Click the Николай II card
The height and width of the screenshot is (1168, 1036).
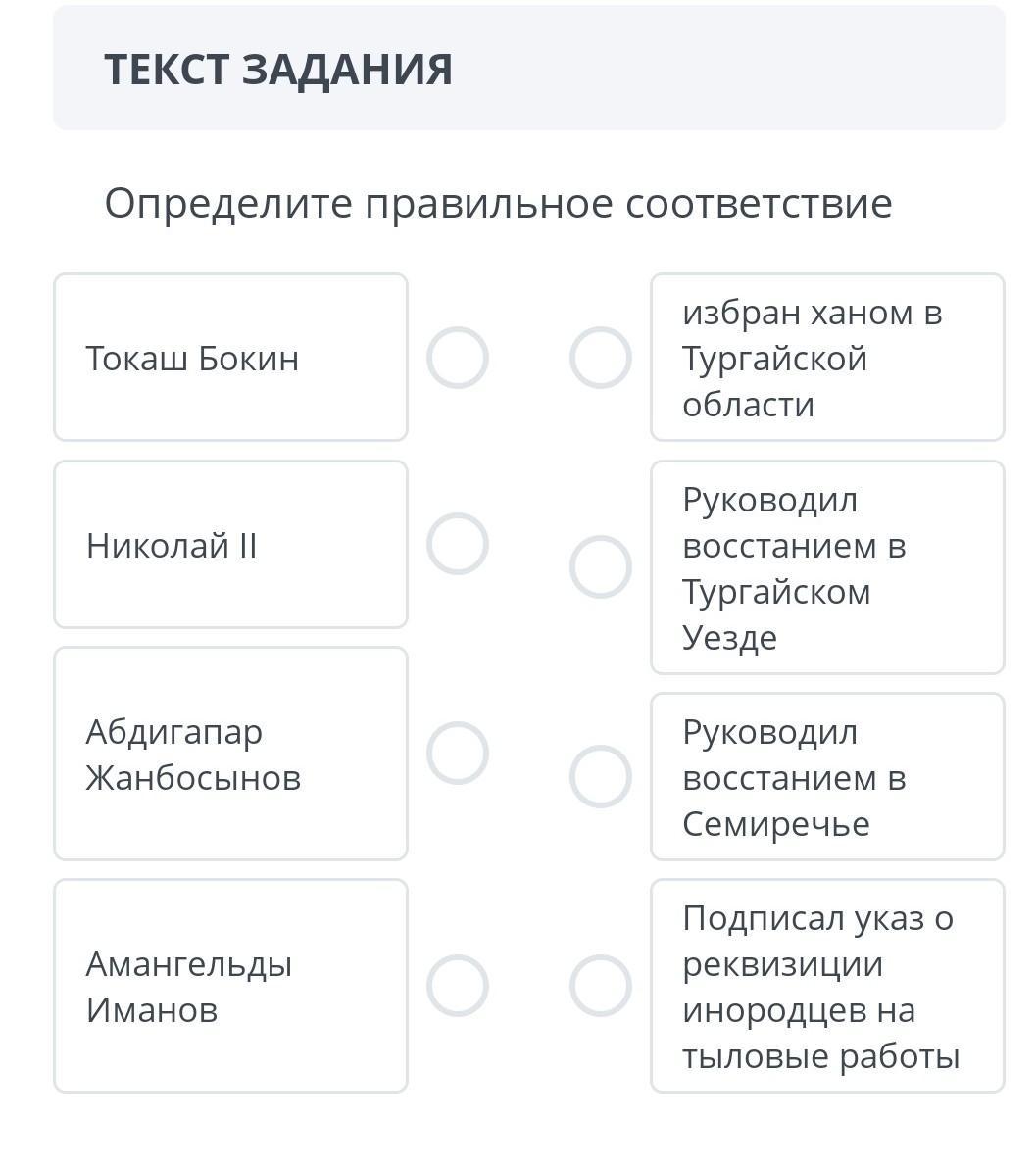(x=231, y=544)
